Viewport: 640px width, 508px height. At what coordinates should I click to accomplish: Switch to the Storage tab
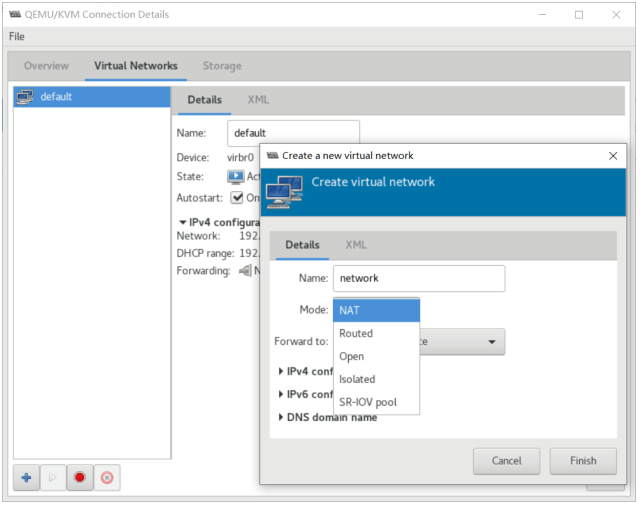[221, 66]
